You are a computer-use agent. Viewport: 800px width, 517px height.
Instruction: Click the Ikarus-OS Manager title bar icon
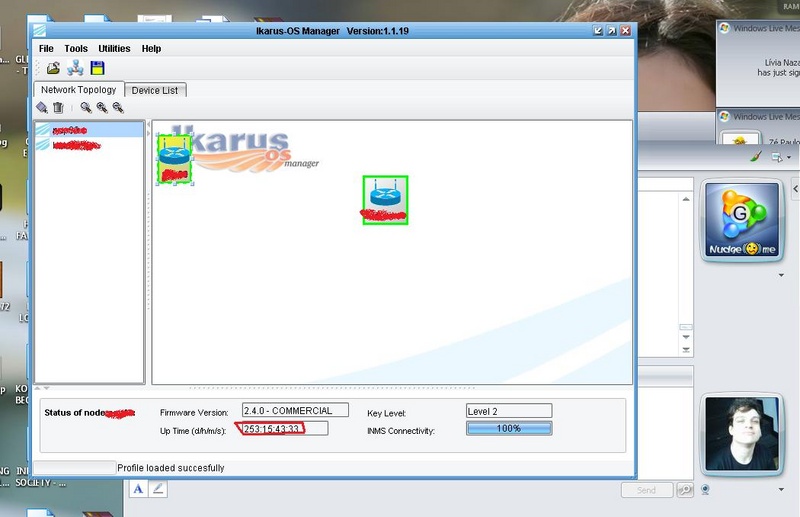tap(40, 31)
